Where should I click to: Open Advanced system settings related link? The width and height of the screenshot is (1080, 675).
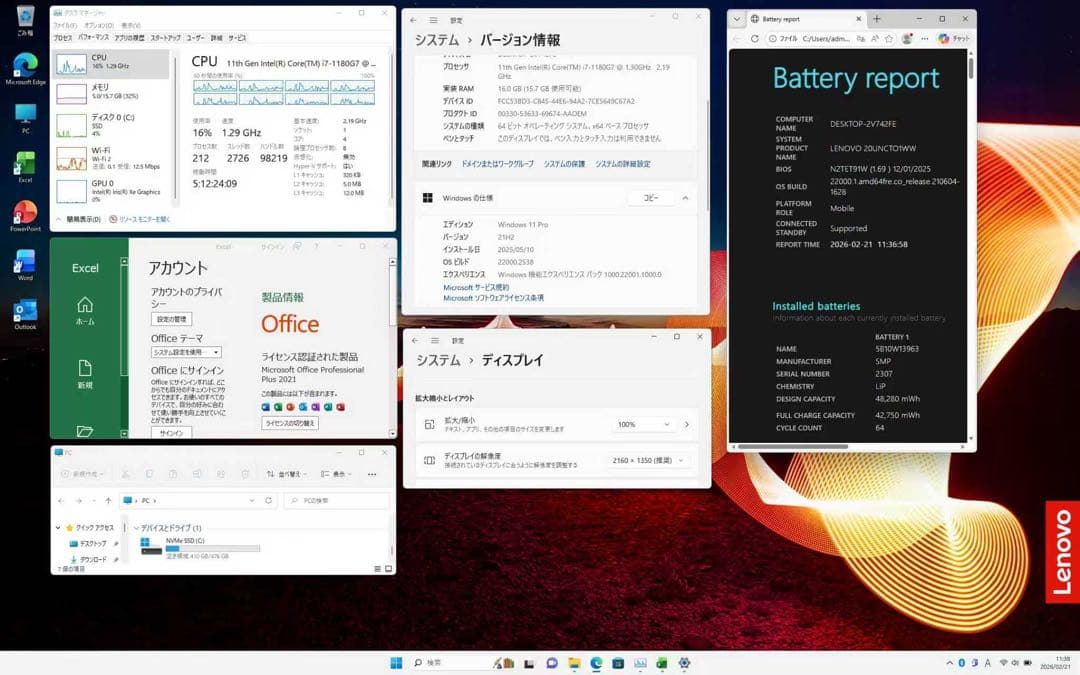623,164
